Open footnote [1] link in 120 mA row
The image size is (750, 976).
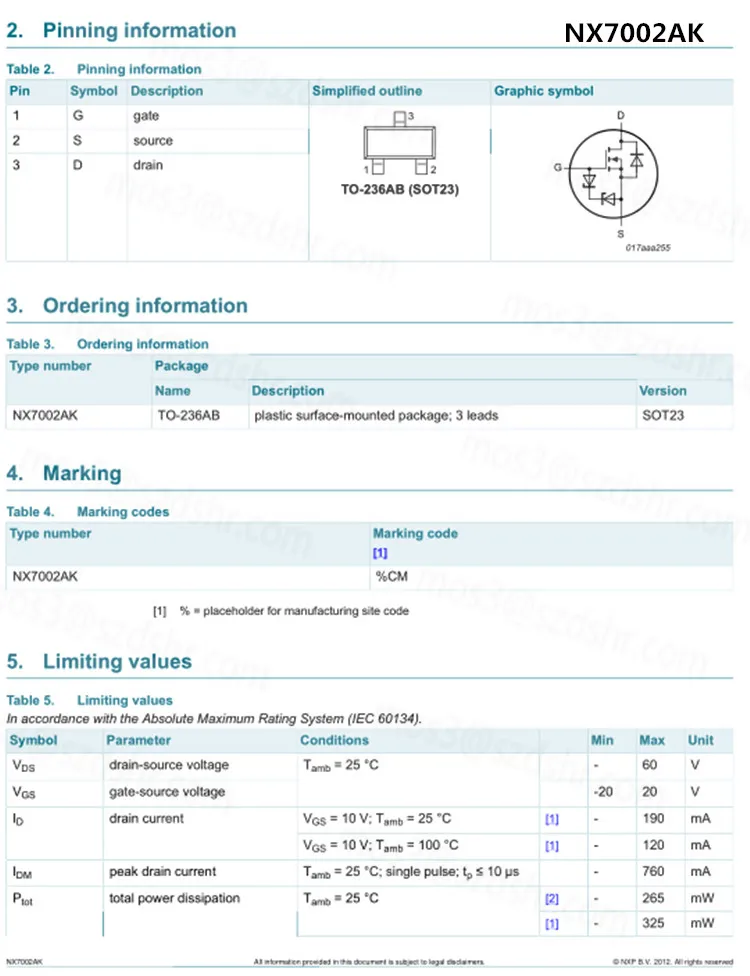pos(551,846)
